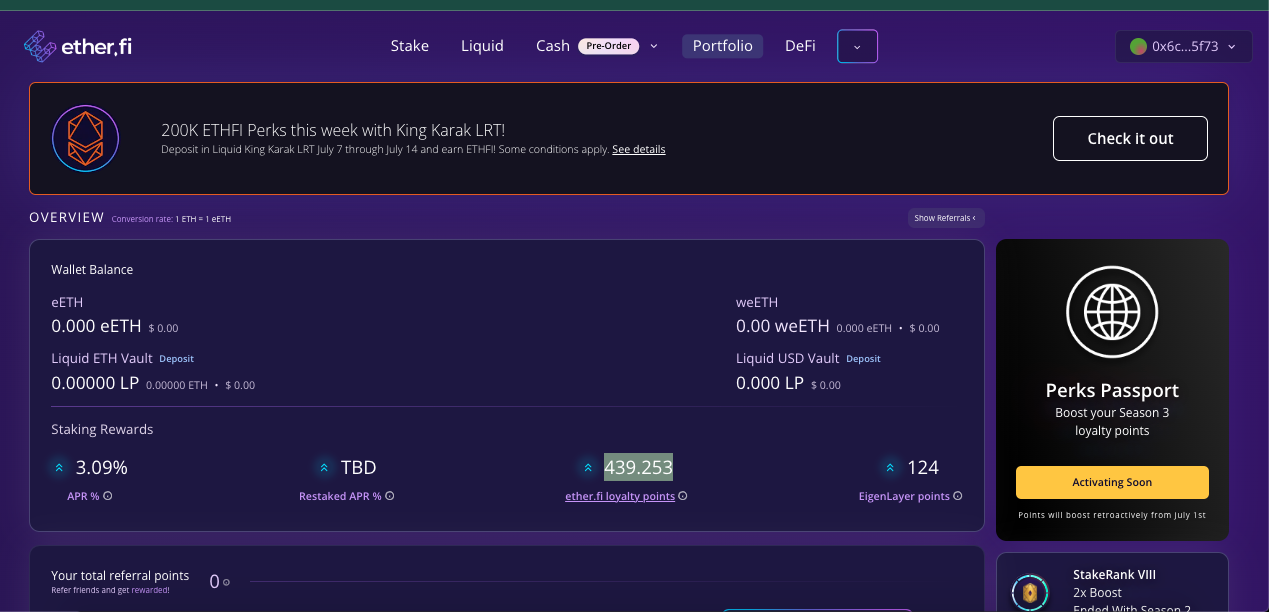Screen dimensions: 1269x612
Task: Click the ether.fi loyalty points link
Action: [x=620, y=496]
